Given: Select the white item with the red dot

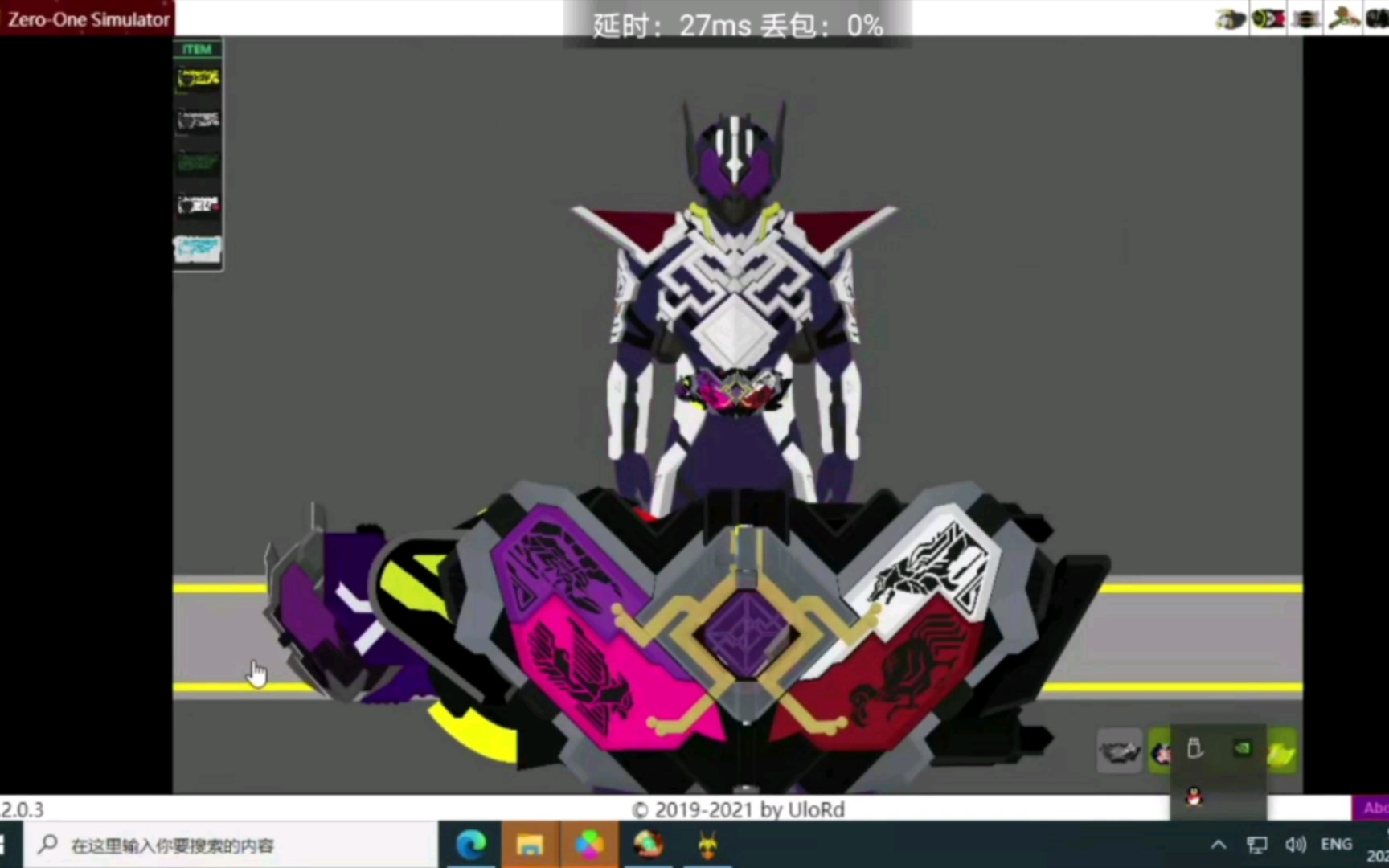Looking at the screenshot, I should pos(198,205).
